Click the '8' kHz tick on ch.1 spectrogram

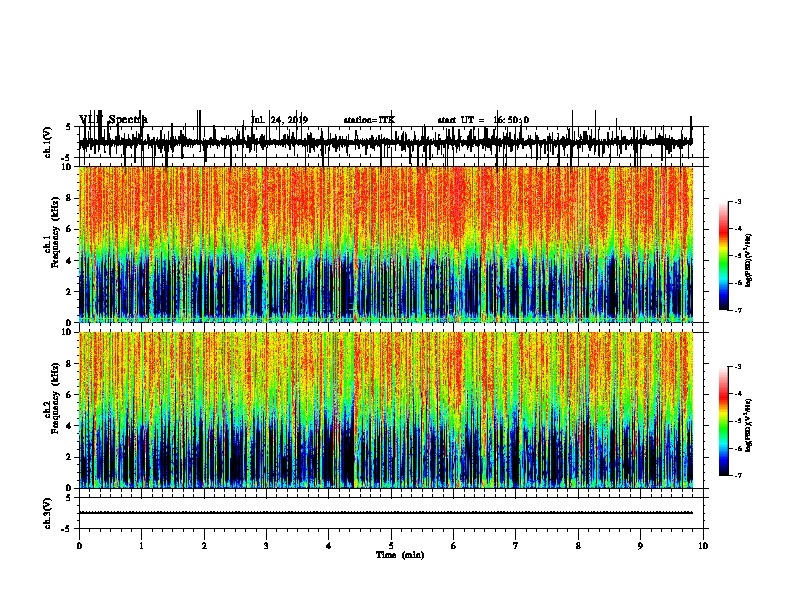(70, 198)
